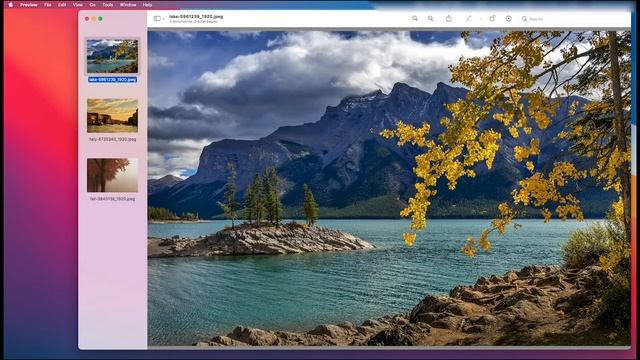Select the autumn tree thumbnail
The height and width of the screenshot is (360, 640).
click(112, 175)
